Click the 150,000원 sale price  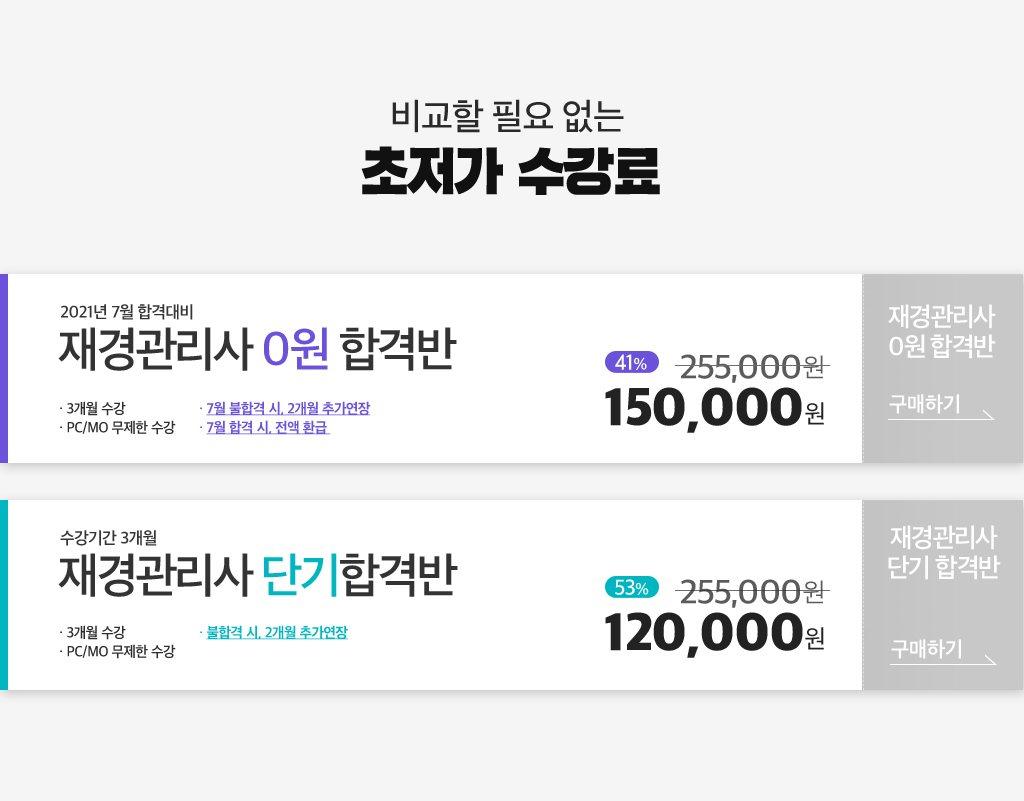pos(715,408)
